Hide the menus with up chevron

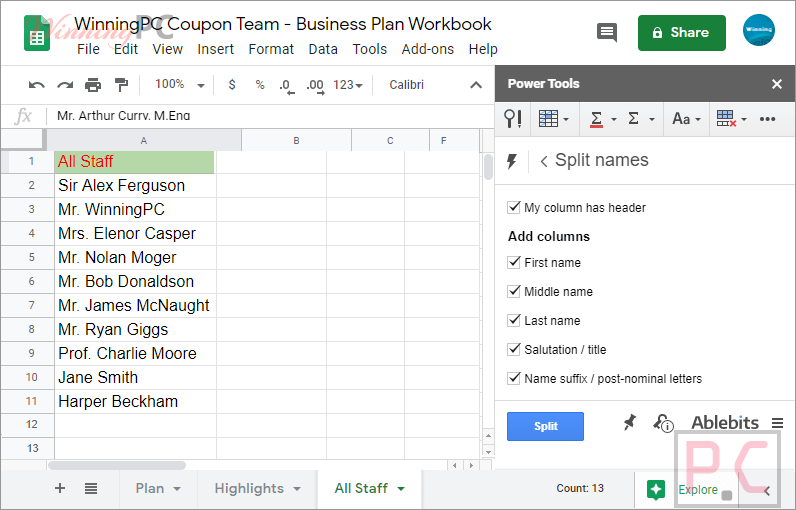(476, 85)
